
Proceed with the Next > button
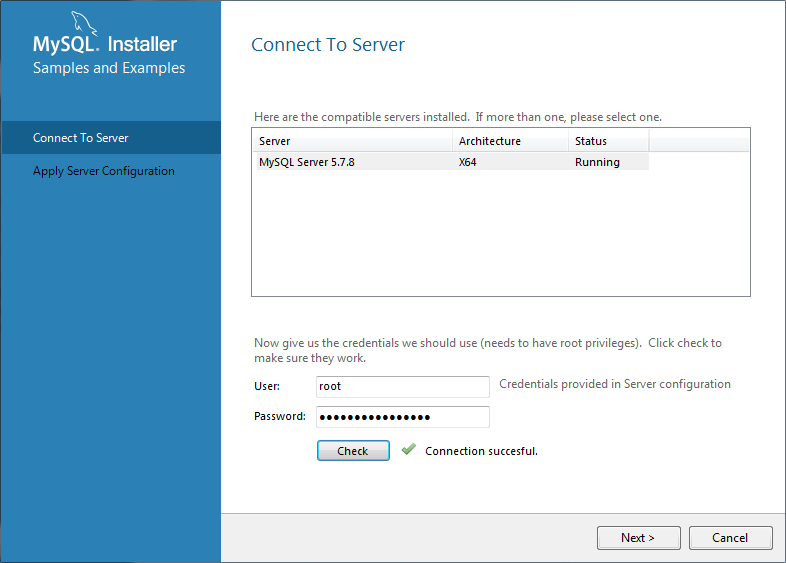tap(638, 537)
